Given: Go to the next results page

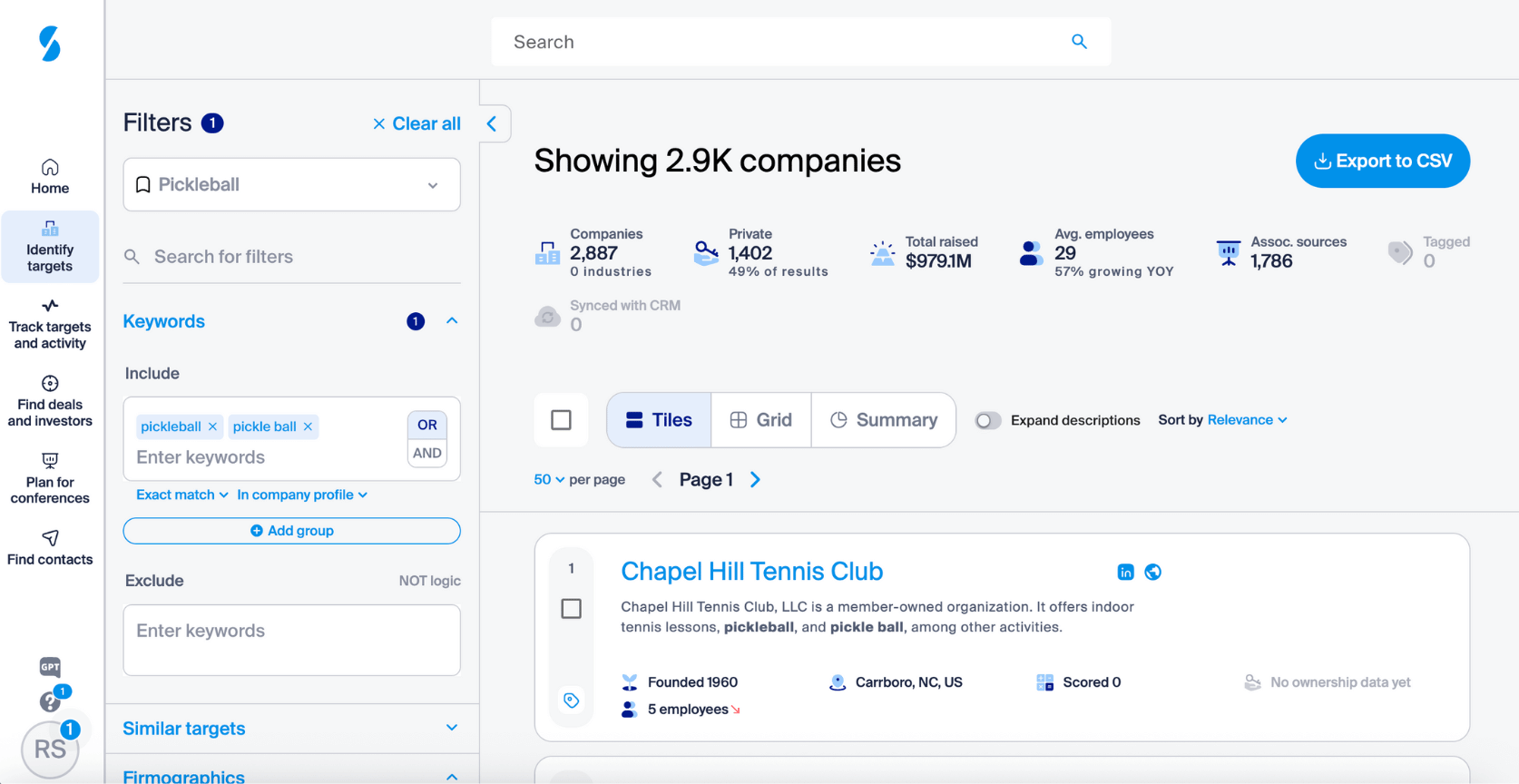Looking at the screenshot, I should pos(755,480).
